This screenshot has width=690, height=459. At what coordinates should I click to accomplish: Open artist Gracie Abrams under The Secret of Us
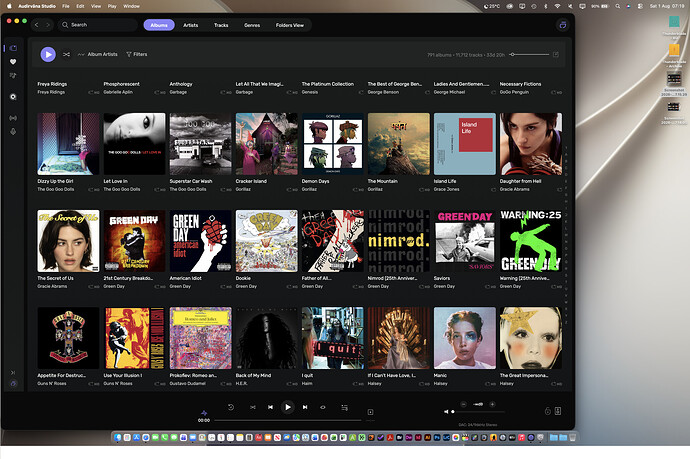pyautogui.click(x=52, y=286)
